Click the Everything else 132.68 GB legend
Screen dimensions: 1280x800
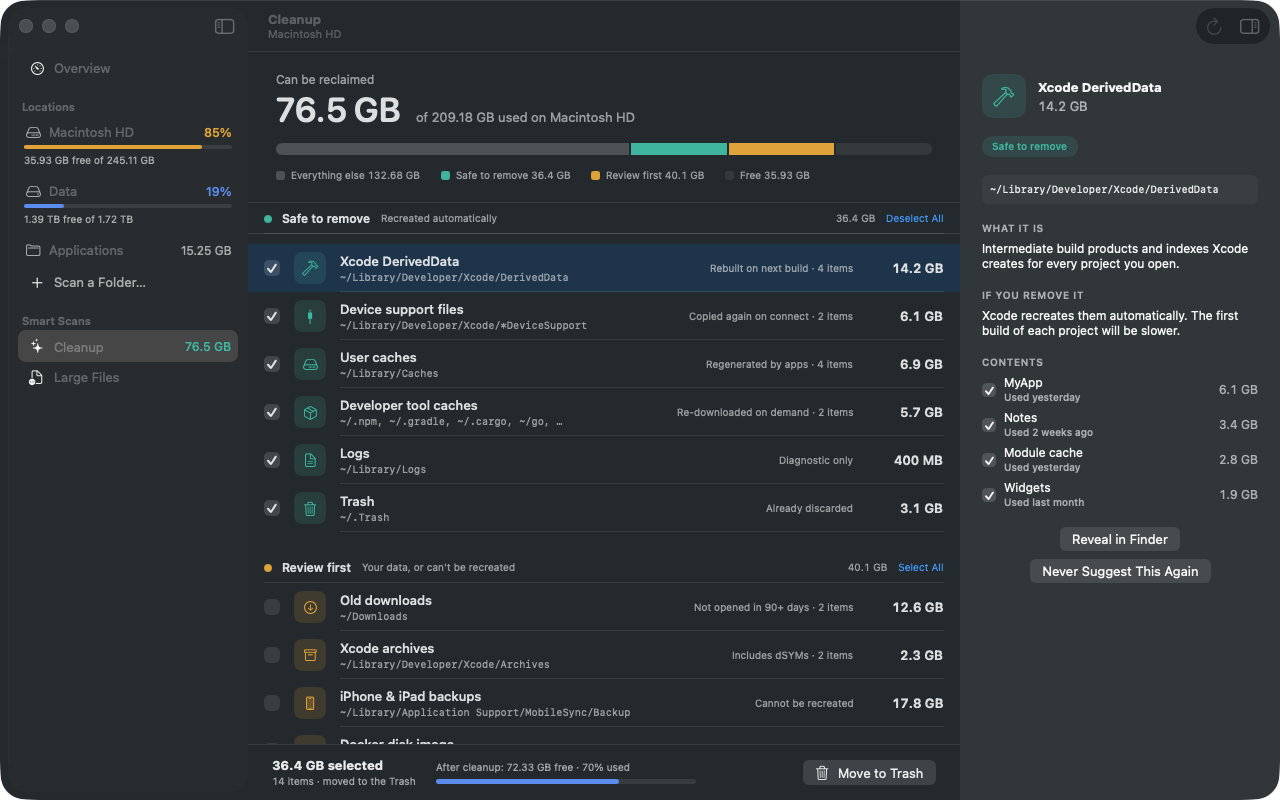click(348, 176)
